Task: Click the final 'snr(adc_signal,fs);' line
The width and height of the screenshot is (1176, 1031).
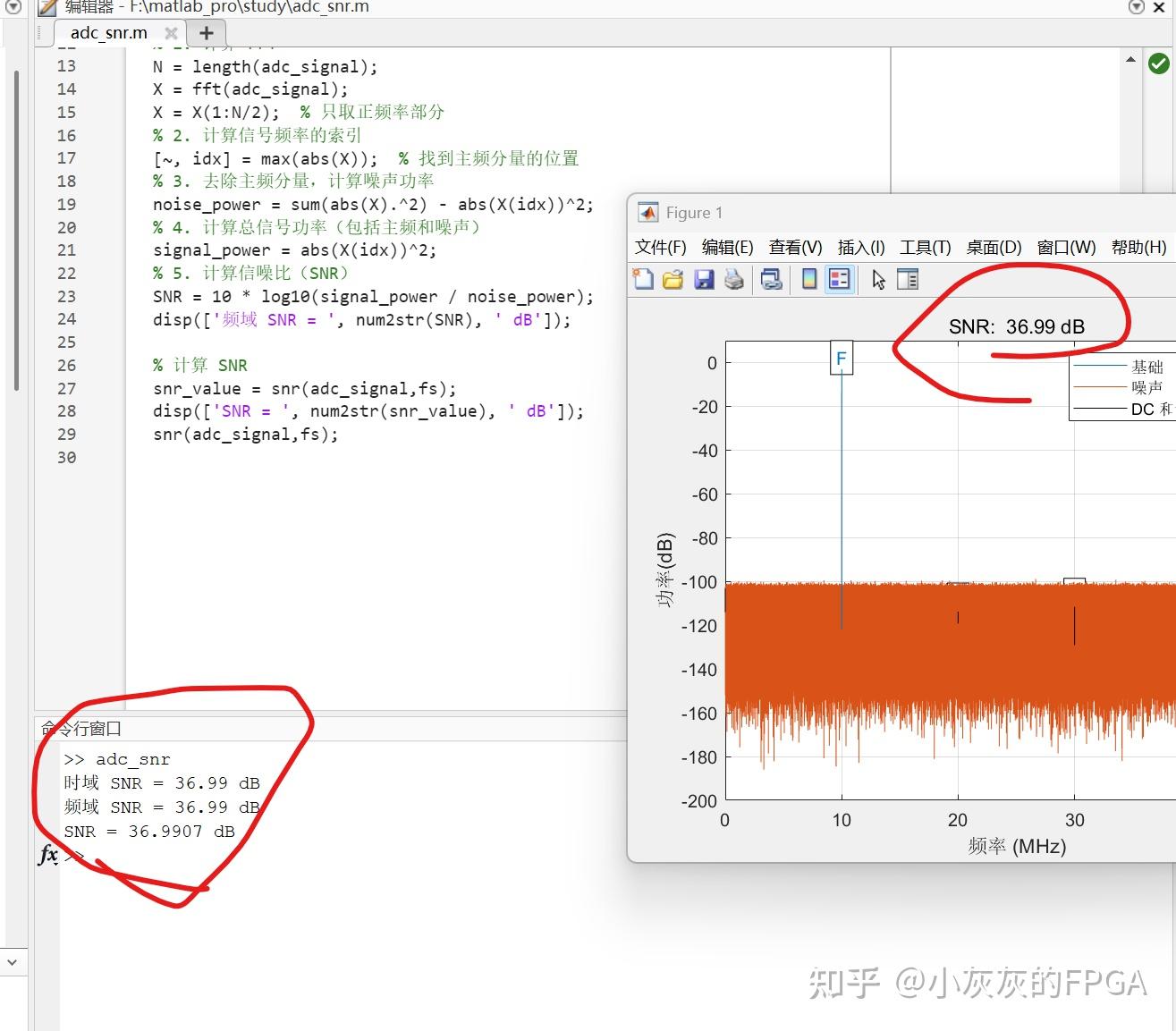Action: tap(246, 434)
